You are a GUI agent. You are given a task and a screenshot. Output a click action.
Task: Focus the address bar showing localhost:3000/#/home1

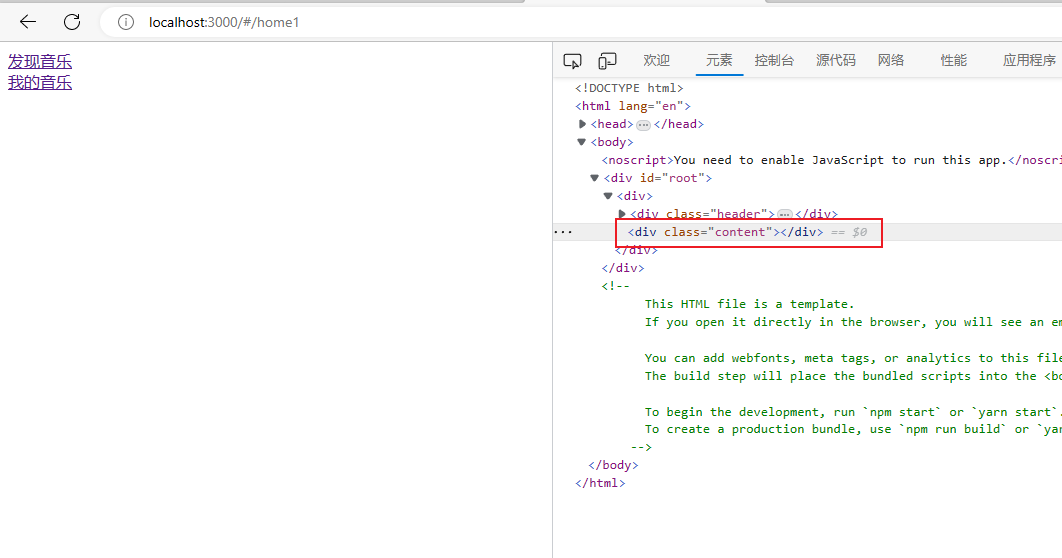pos(582,22)
